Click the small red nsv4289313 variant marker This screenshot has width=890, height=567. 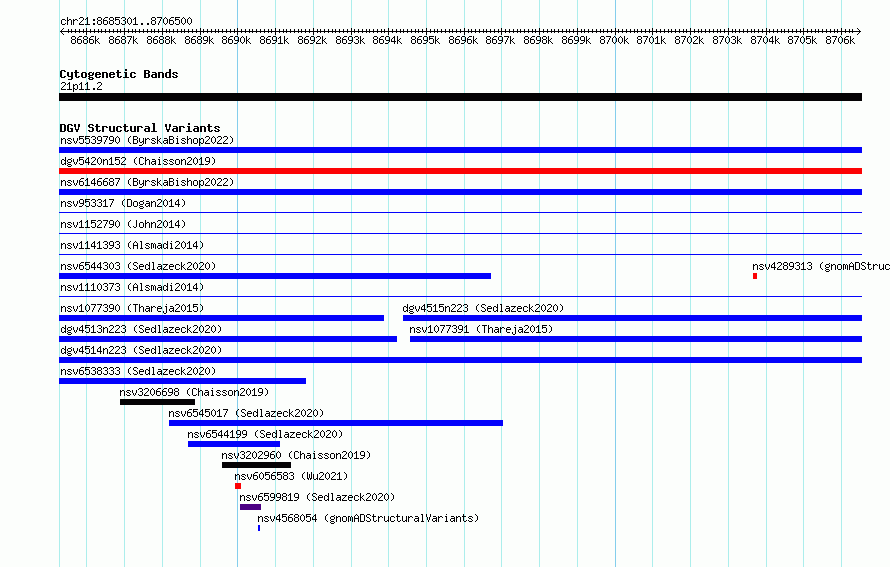point(755,276)
